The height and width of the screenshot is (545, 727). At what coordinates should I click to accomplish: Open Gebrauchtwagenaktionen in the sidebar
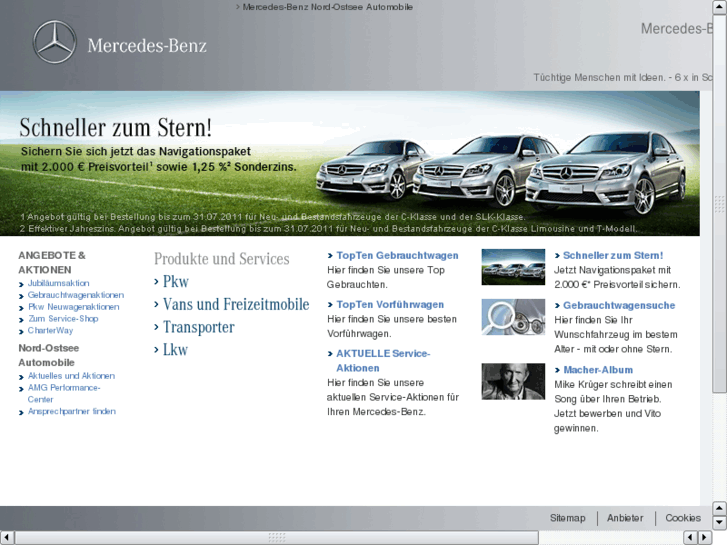[x=76, y=295]
